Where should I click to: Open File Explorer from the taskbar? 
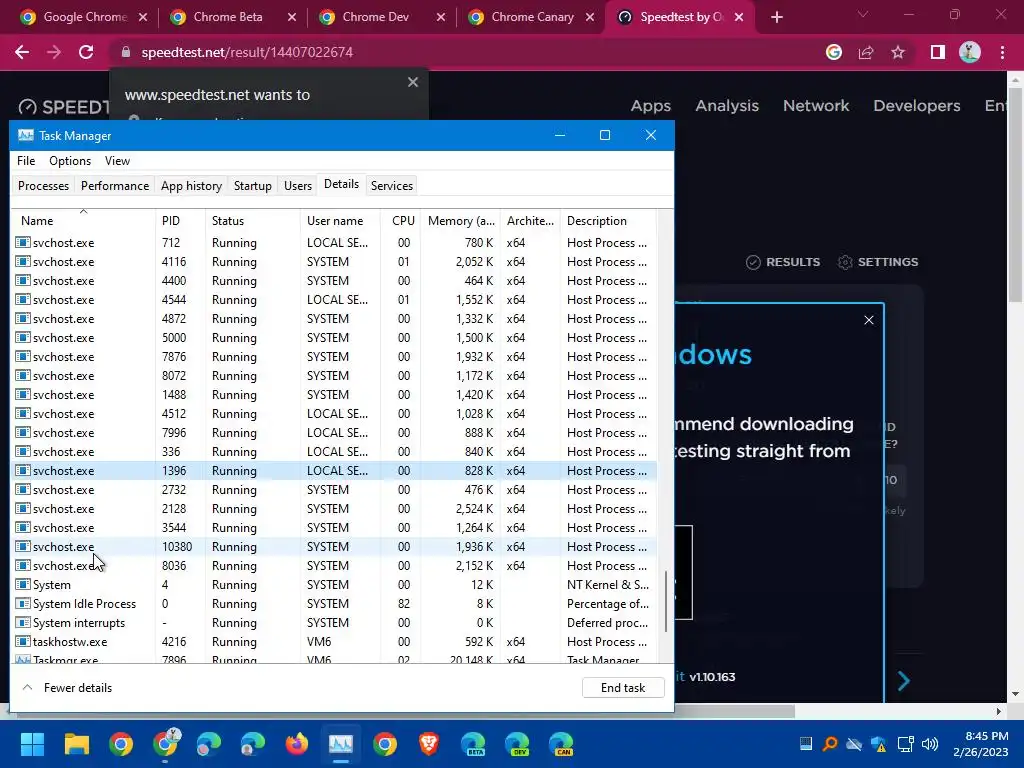tap(76, 744)
